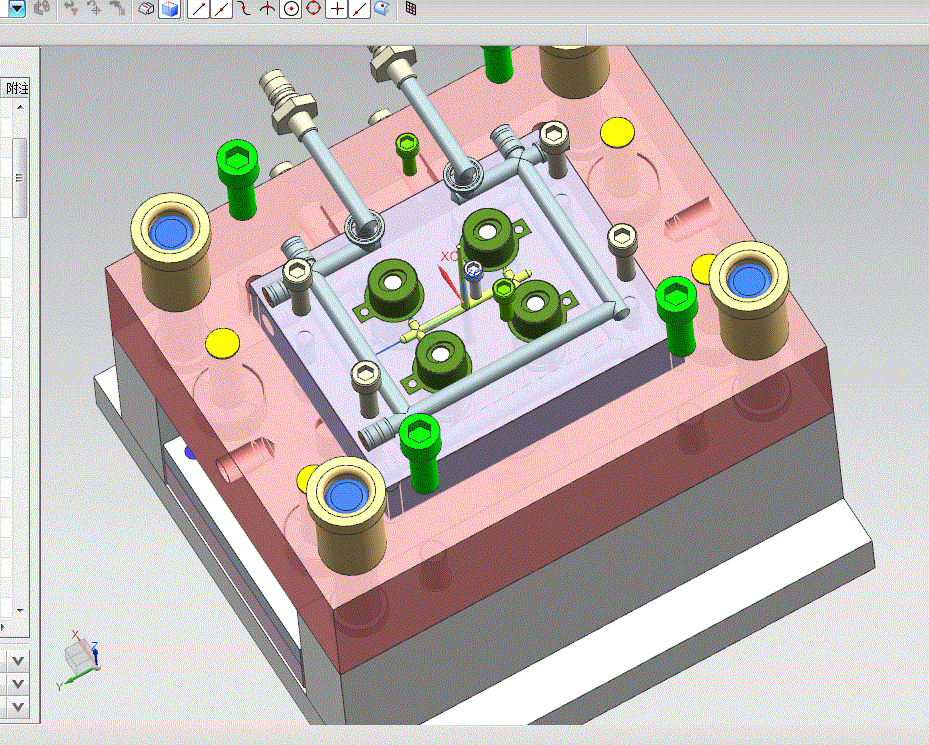
Task: Expand the first collapsed panel chevron
Action: tap(18, 661)
